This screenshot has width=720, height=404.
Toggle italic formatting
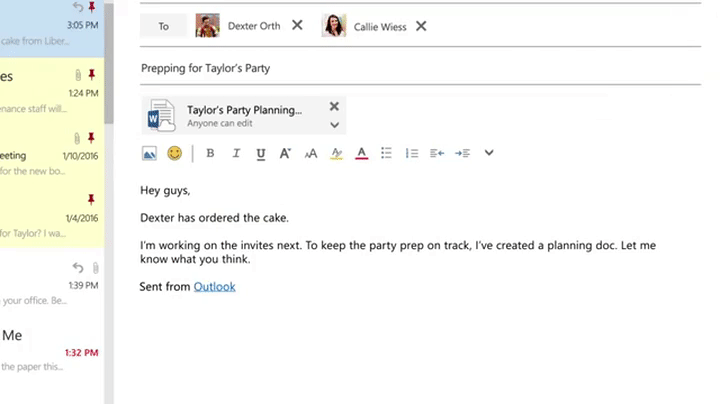tap(236, 153)
